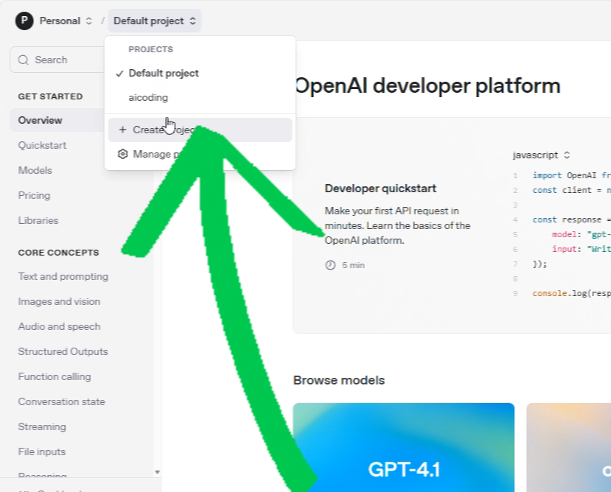
Task: Select the aicoding project
Action: coord(200,97)
